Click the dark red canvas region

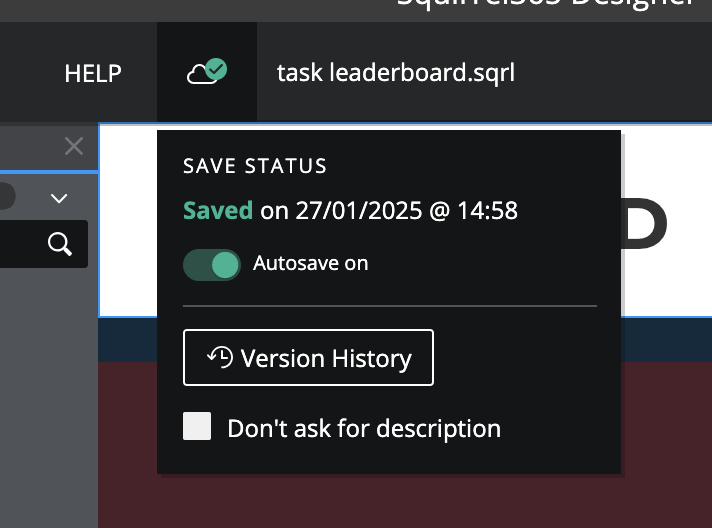point(405,499)
